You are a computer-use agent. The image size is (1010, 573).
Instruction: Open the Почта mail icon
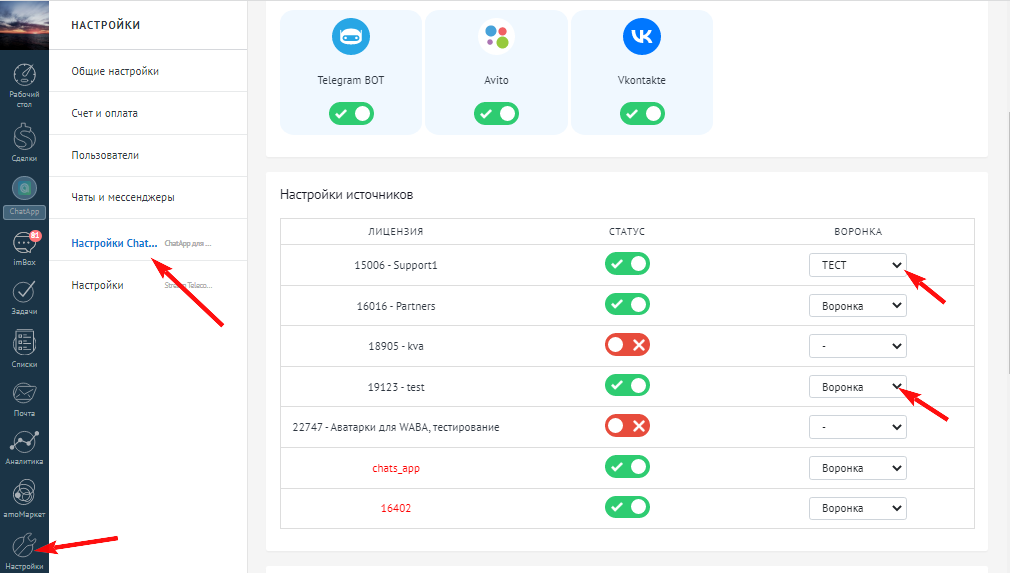(x=24, y=397)
